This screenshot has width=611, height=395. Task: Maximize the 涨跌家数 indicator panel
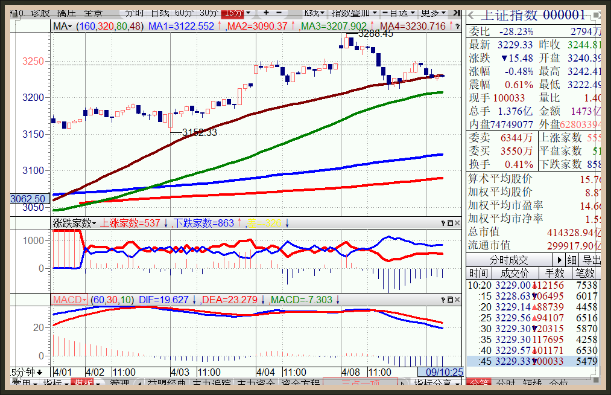[450, 223]
